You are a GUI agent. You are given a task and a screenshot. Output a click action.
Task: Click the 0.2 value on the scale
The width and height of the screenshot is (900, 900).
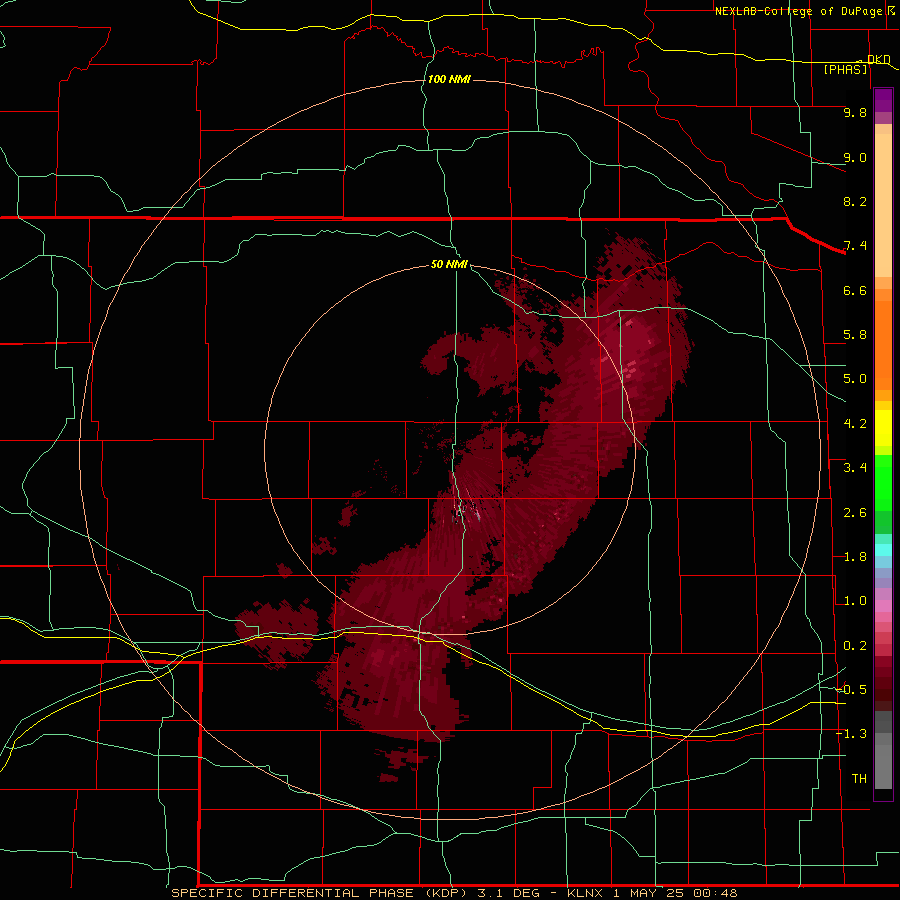click(x=855, y=646)
